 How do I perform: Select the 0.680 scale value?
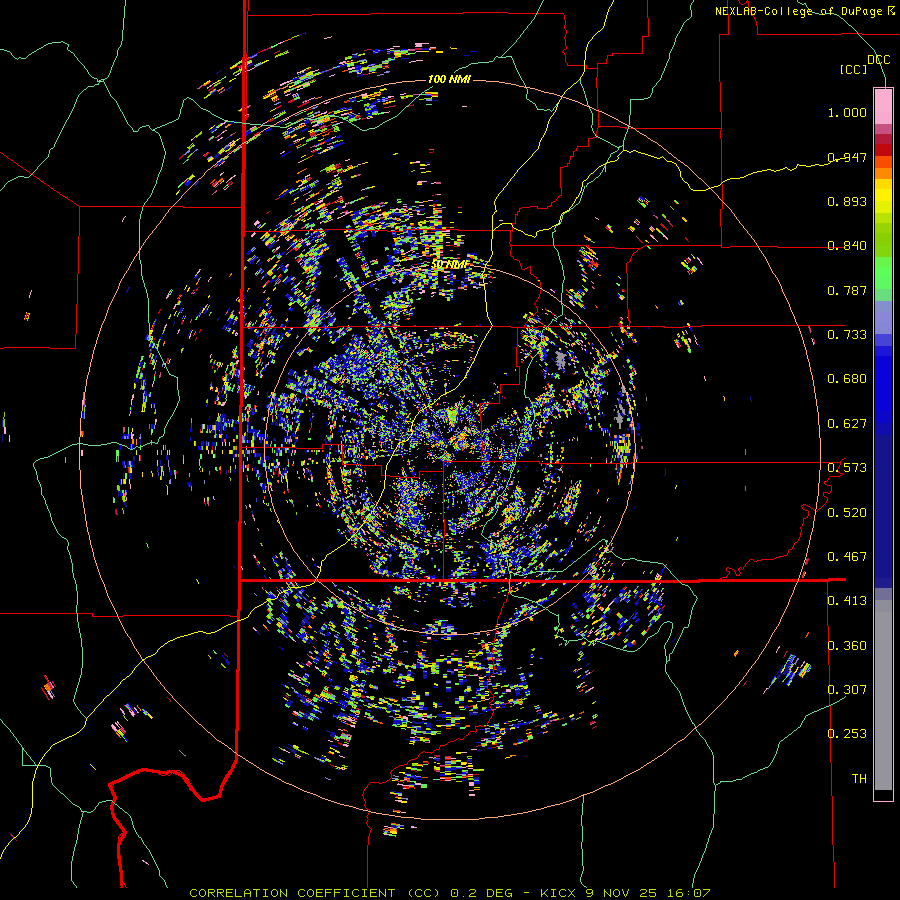[847, 379]
